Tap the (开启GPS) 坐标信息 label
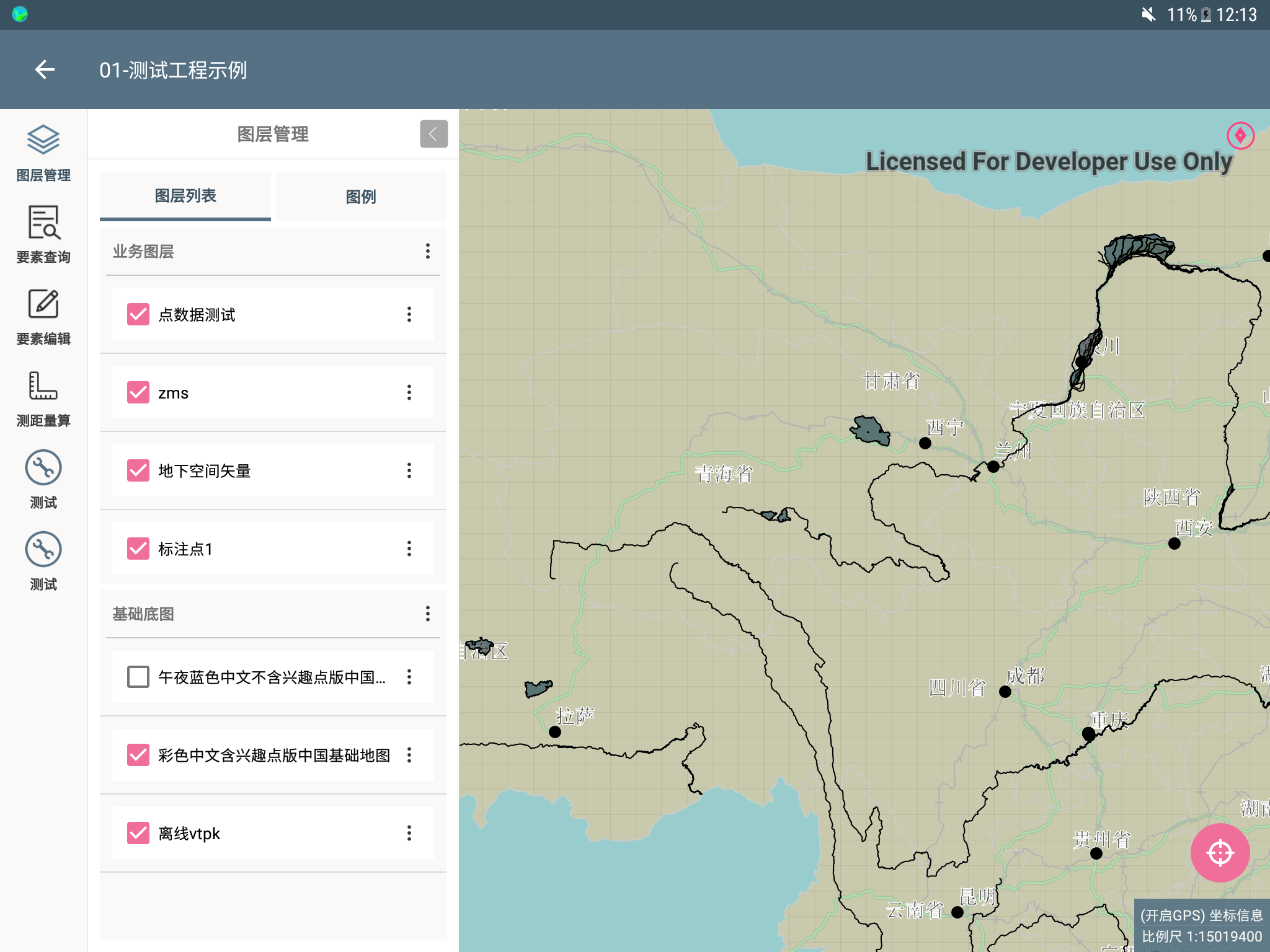Viewport: 1270px width, 952px height. 1201,915
